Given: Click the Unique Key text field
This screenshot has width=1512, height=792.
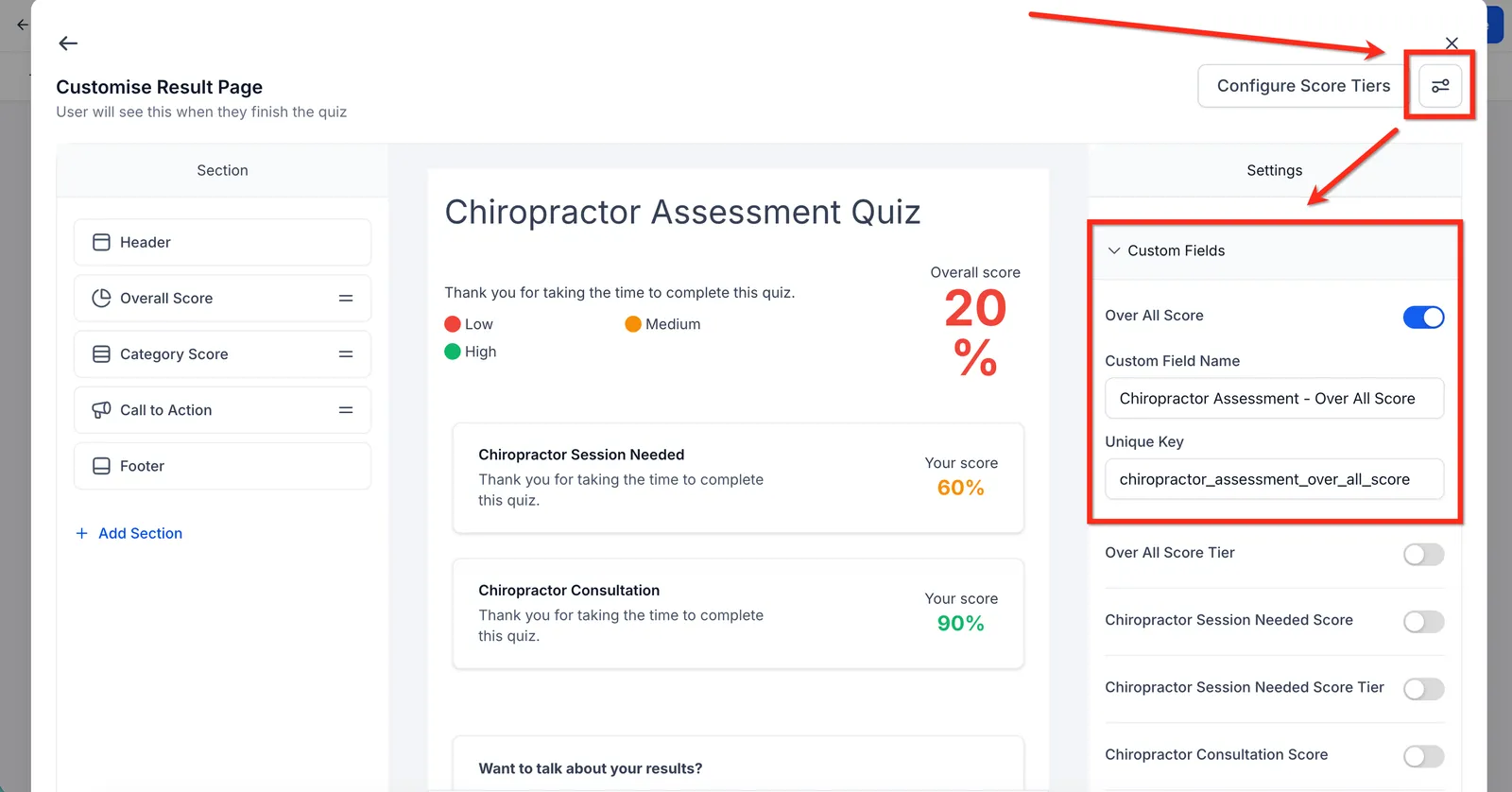Looking at the screenshot, I should click(x=1274, y=479).
